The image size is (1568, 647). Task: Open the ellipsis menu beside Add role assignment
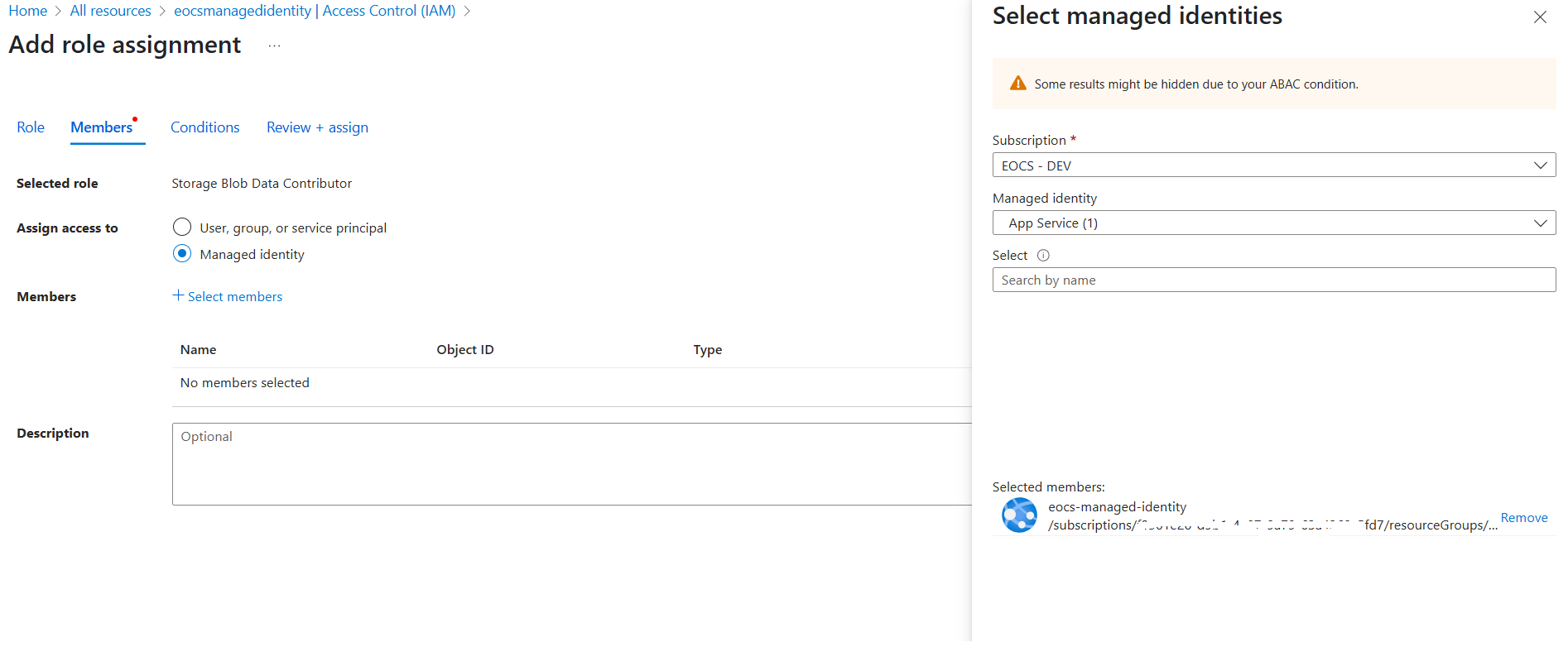pyautogui.click(x=275, y=46)
